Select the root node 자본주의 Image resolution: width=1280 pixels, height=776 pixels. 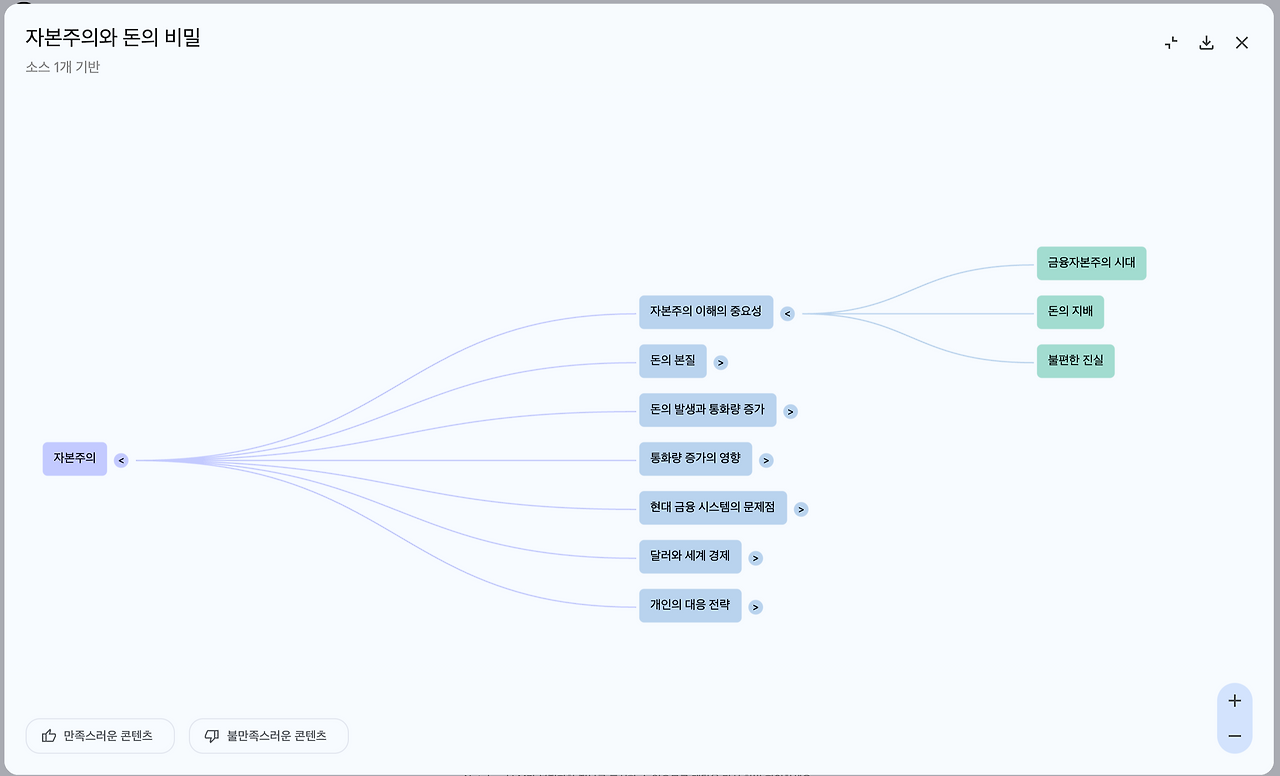coord(75,459)
